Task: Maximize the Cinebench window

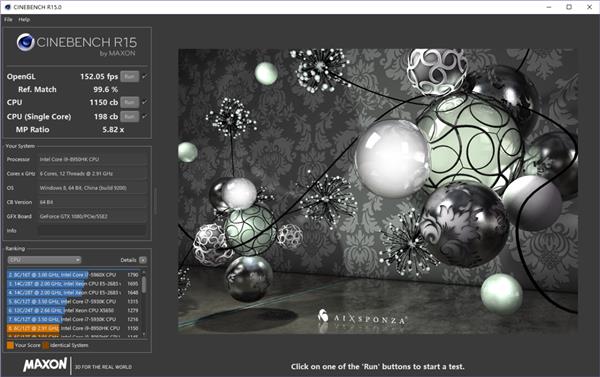Action: [569, 7]
